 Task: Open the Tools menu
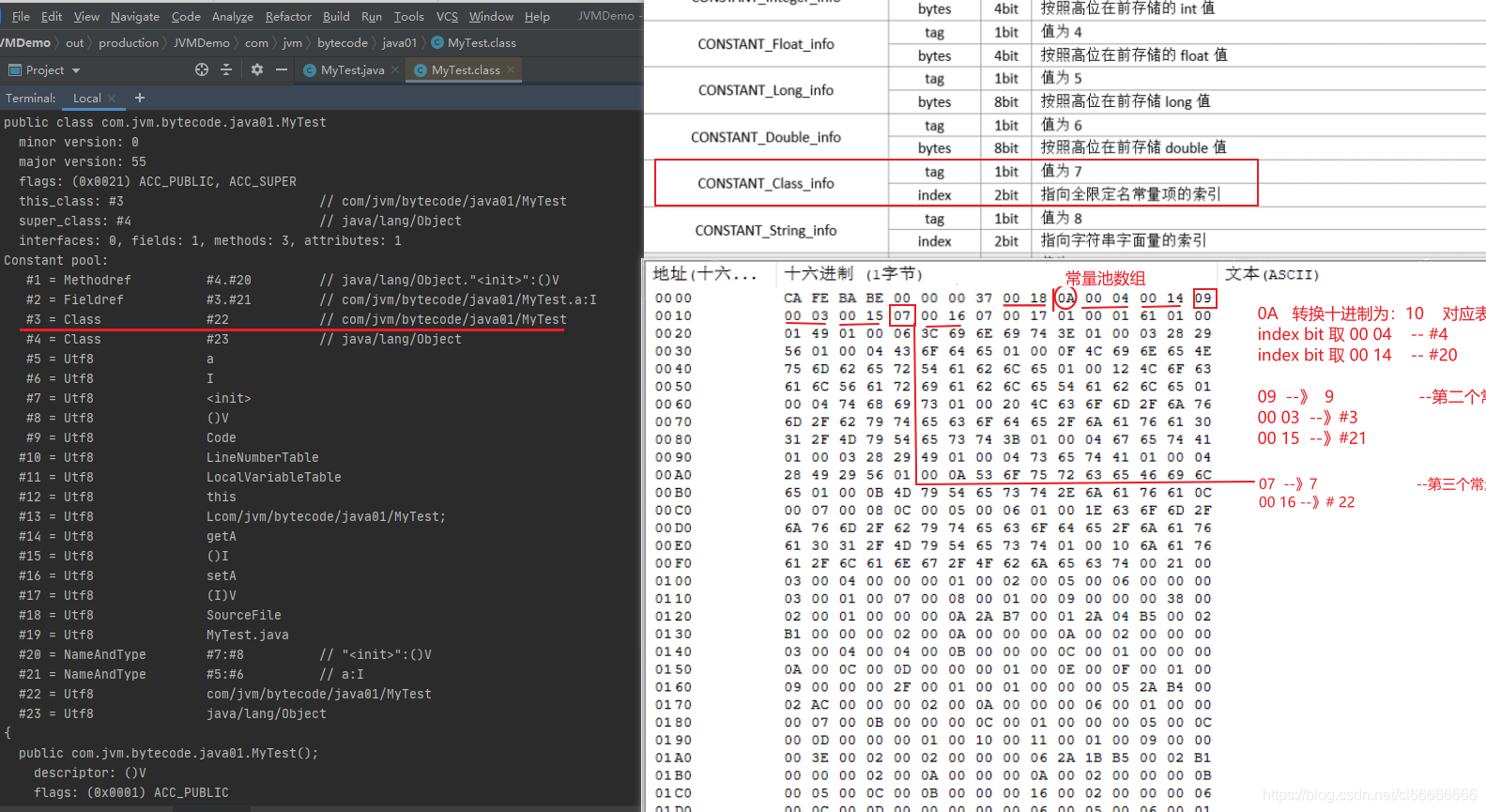pyautogui.click(x=408, y=16)
